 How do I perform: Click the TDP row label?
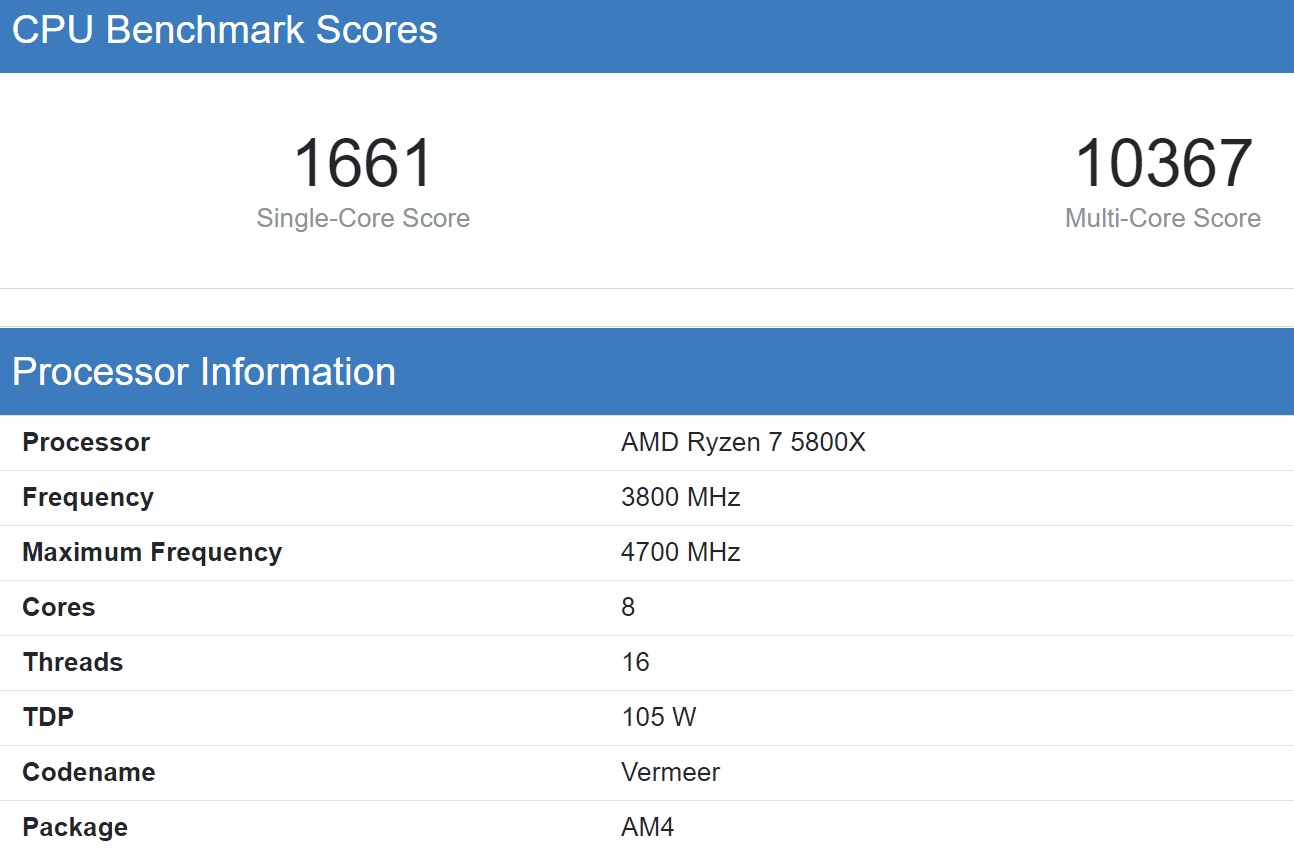(48, 717)
